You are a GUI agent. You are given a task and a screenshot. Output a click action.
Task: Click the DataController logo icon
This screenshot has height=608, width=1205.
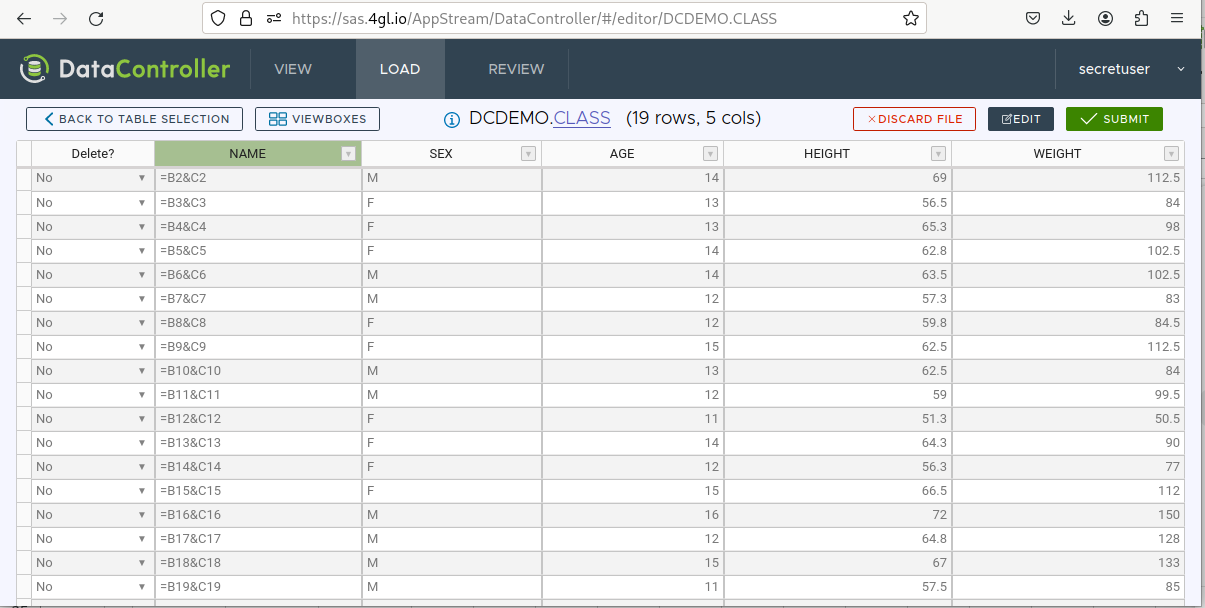(35, 69)
